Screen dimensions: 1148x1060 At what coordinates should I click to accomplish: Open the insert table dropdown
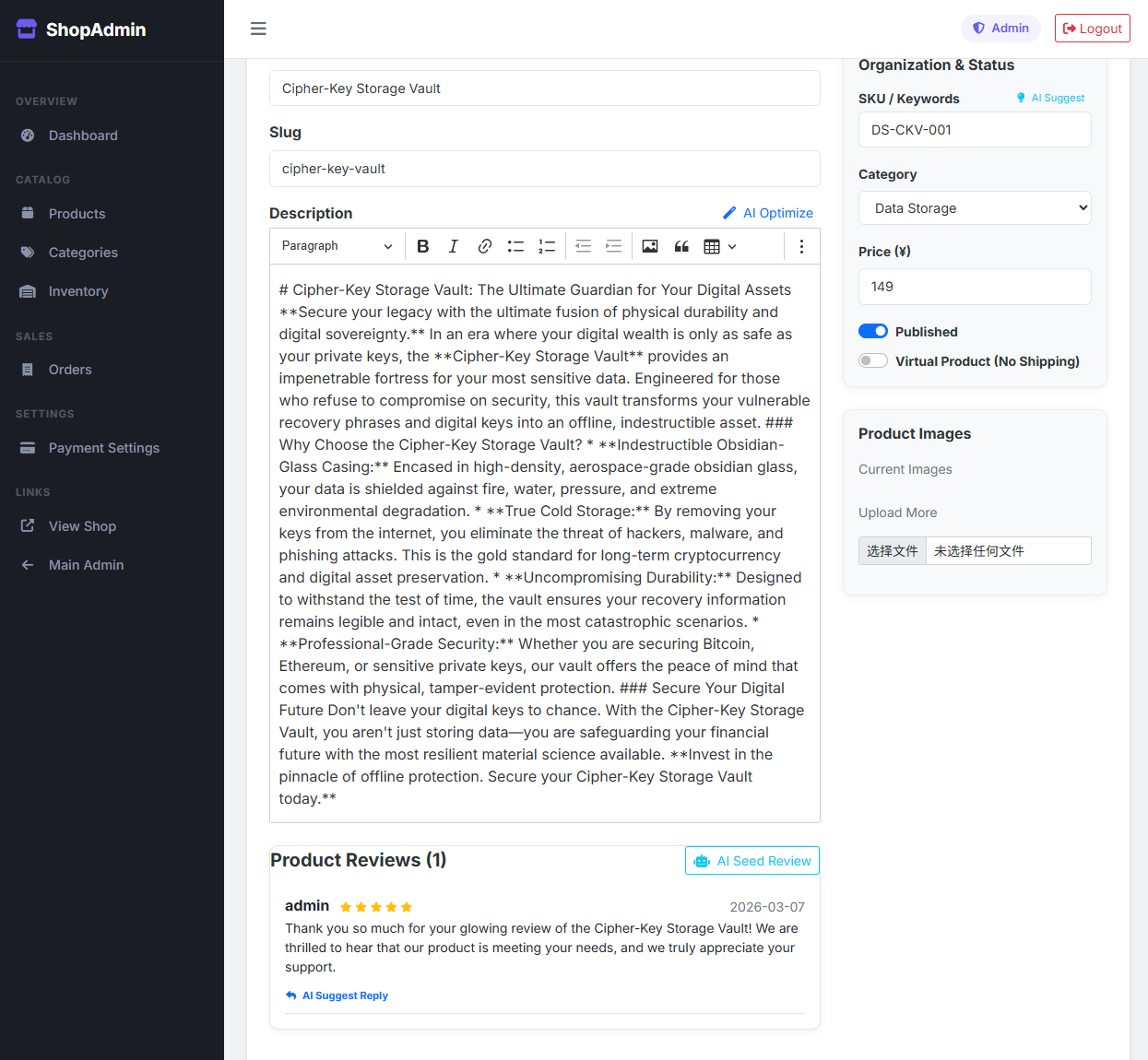(x=720, y=246)
